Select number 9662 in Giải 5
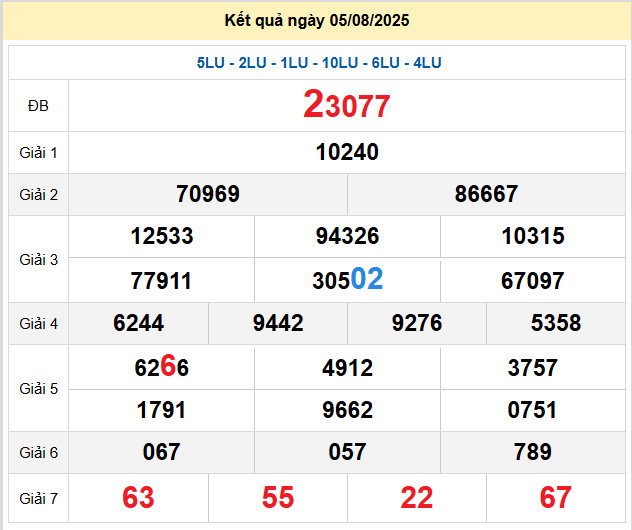632x530 pixels. coord(347,410)
